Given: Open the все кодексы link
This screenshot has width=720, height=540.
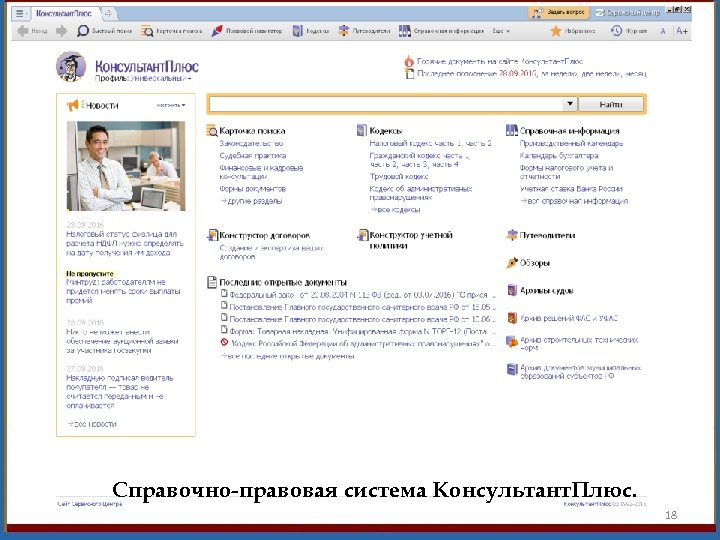Looking at the screenshot, I should [x=395, y=210].
